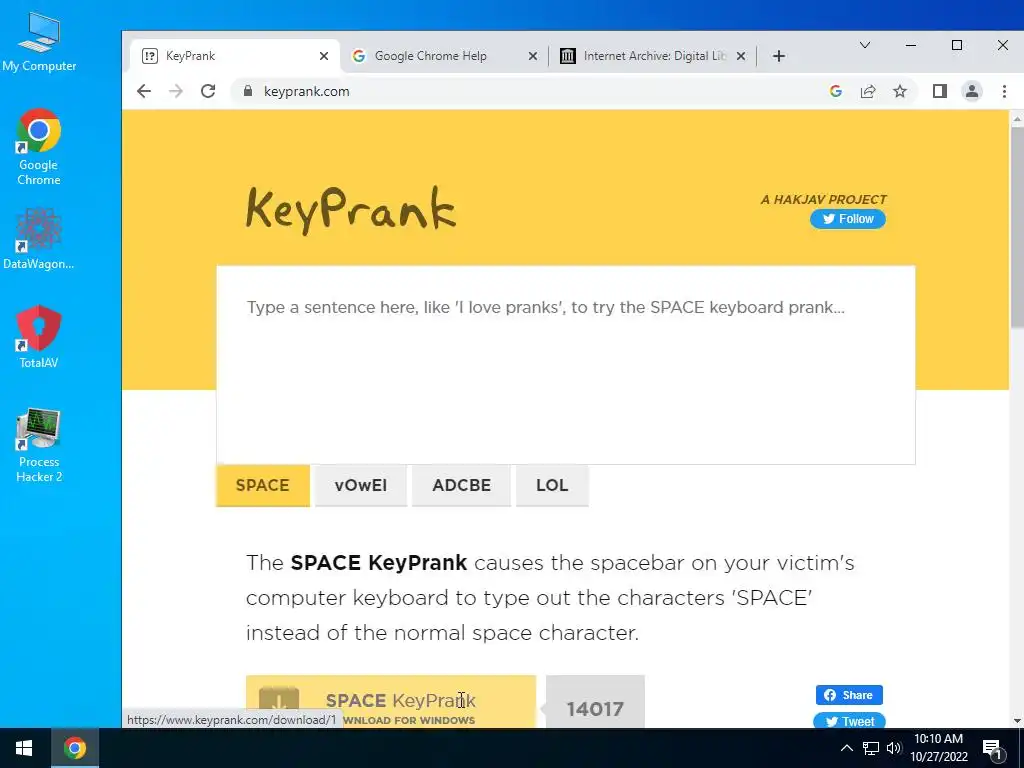Click the browser forward arrow
This screenshot has height=768, width=1024.
point(176,91)
